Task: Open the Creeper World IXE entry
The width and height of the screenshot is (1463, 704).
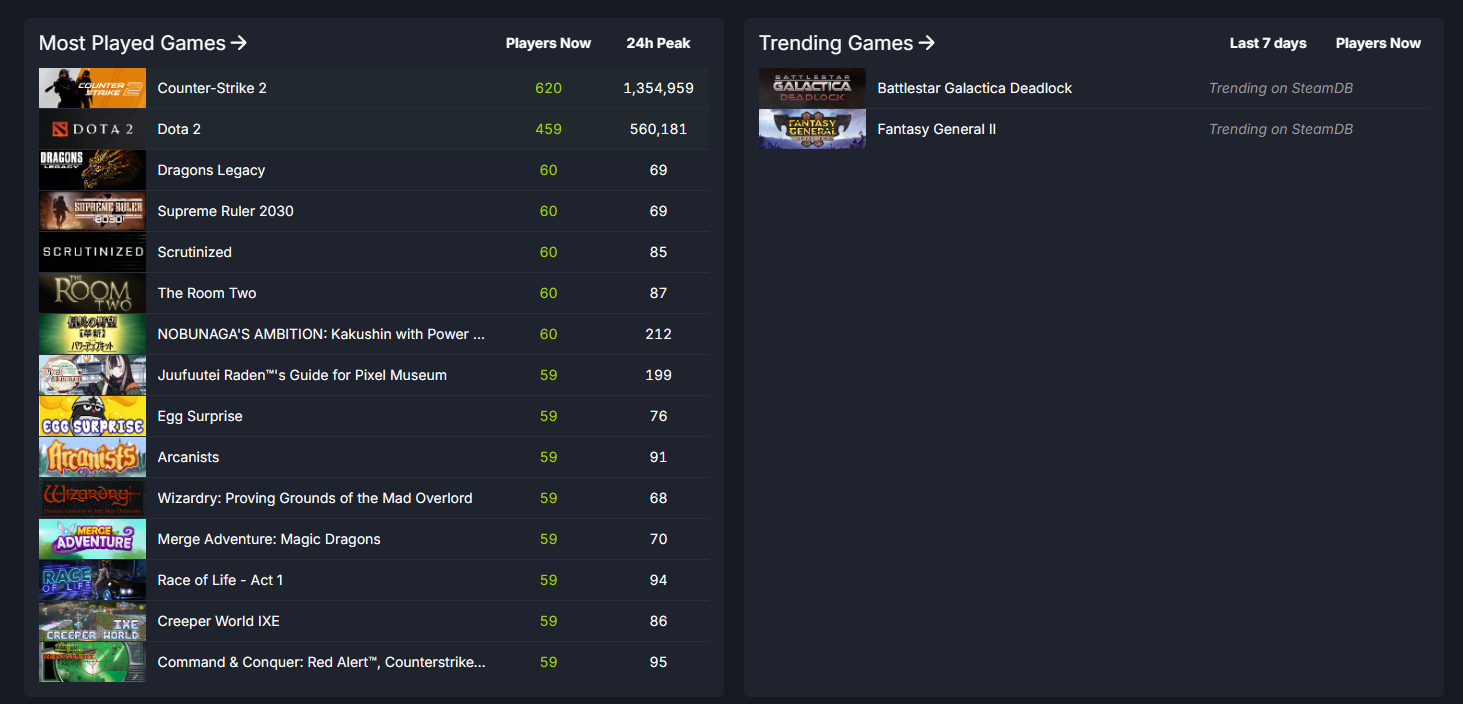Action: click(218, 621)
